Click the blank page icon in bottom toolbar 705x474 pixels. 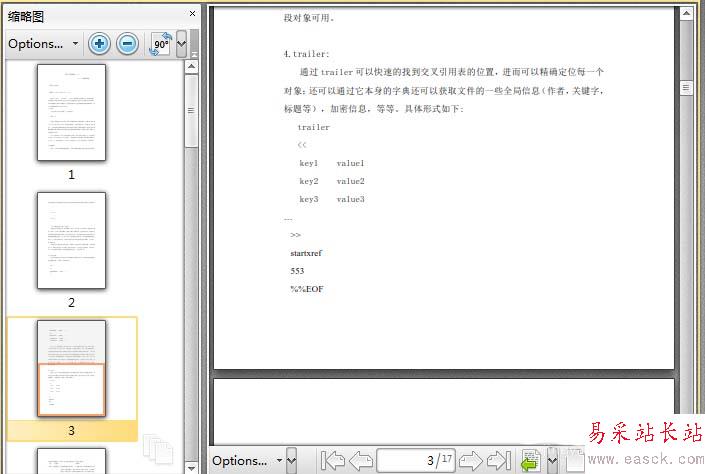[574, 461]
